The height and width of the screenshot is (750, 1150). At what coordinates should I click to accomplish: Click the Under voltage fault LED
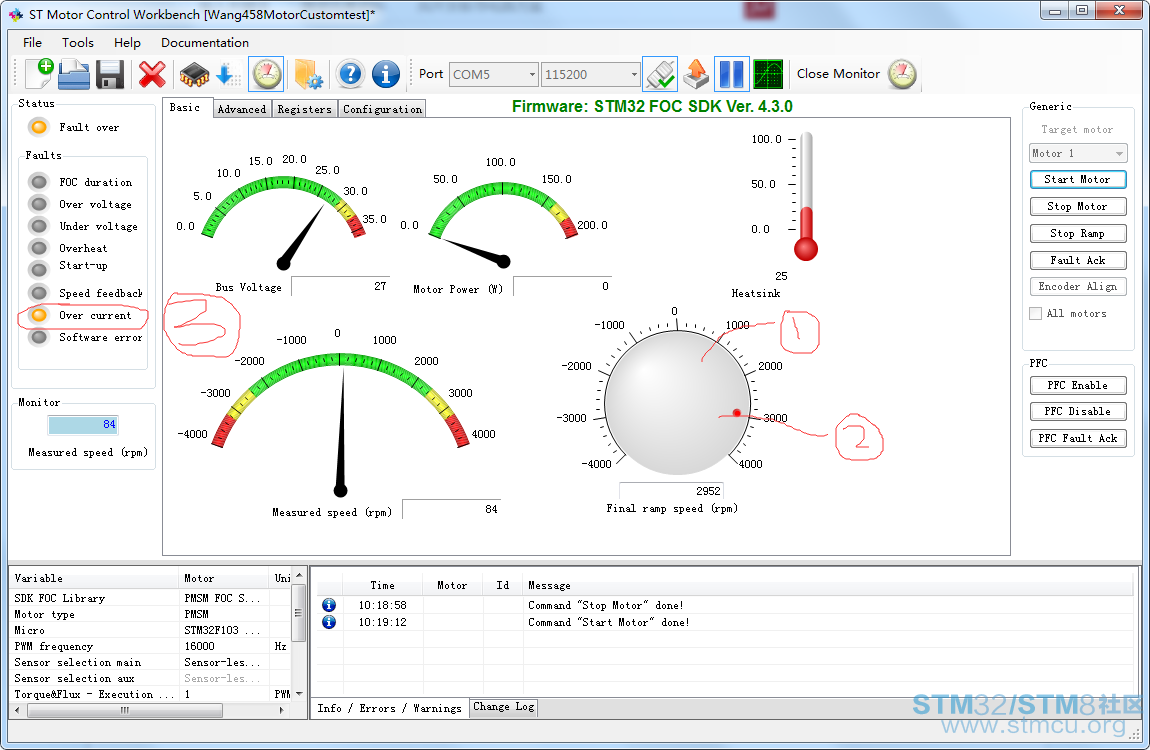(x=39, y=226)
